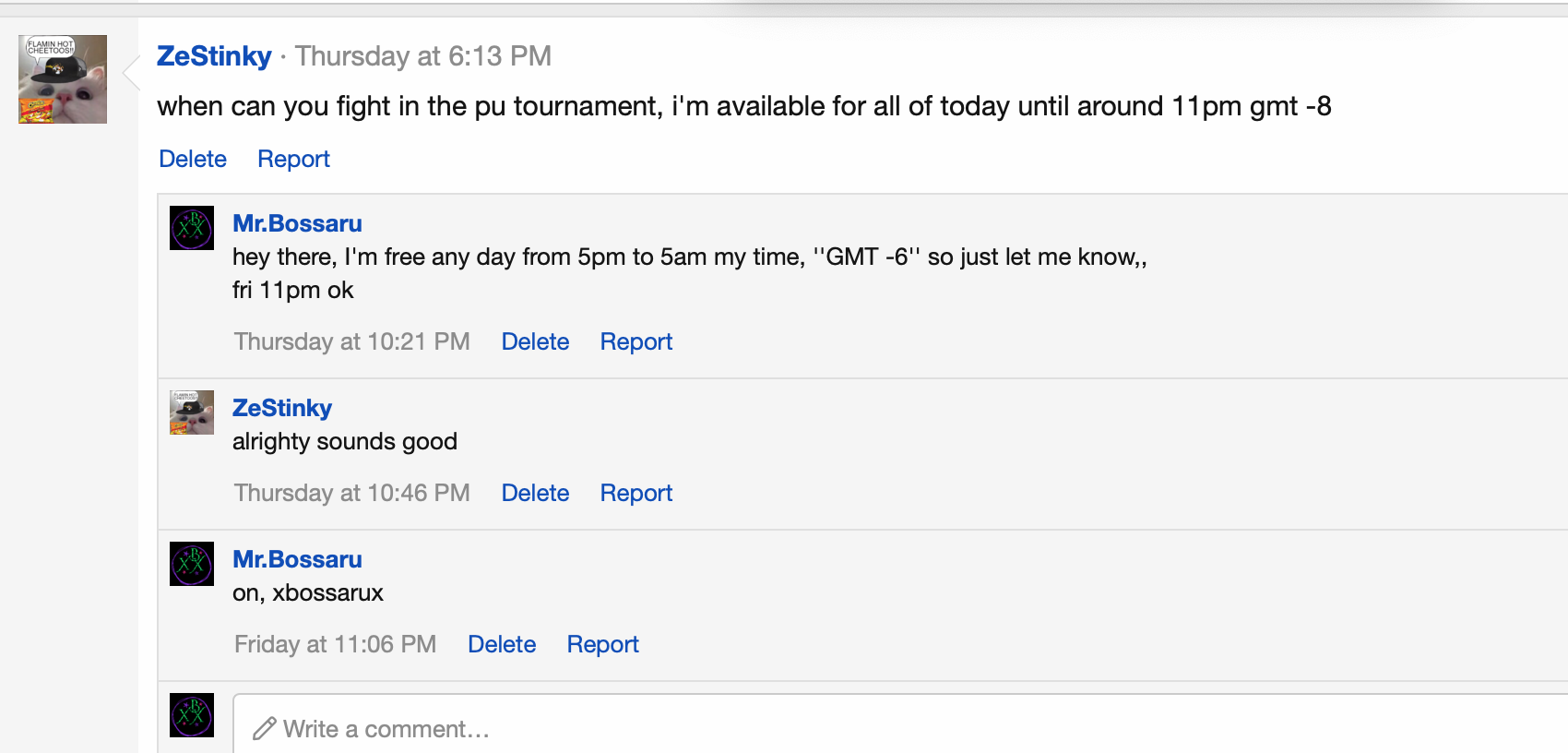Viewport: 1568px width, 753px height.
Task: Open the Thursday at 6:13 PM timestamp
Action: (423, 56)
